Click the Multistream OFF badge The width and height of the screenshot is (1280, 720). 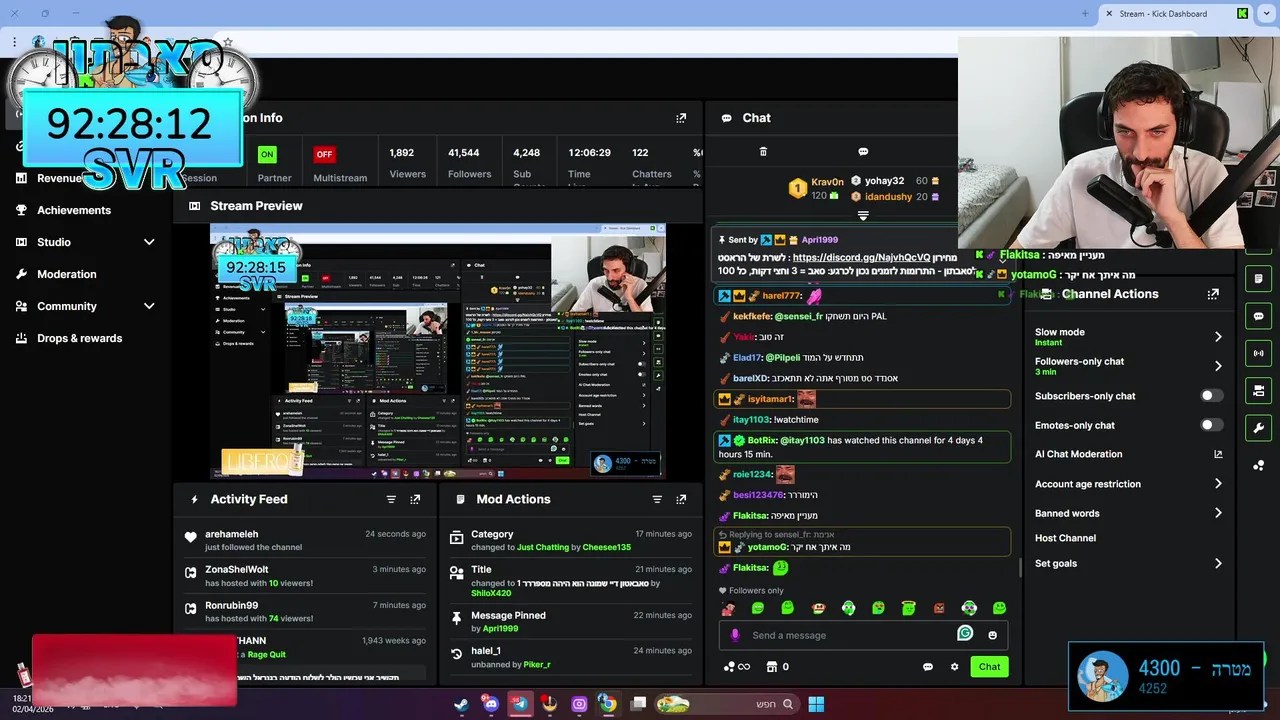[x=324, y=154]
